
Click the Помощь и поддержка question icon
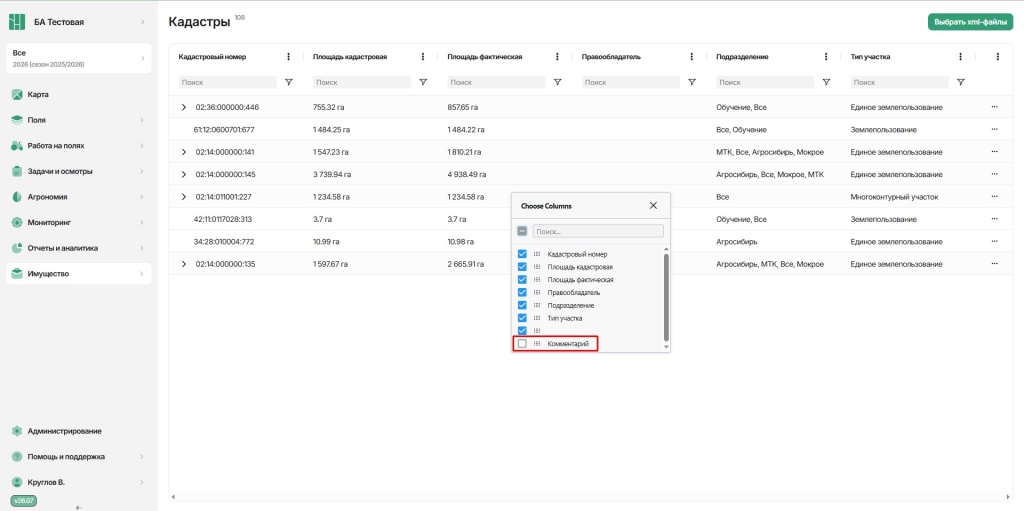pos(17,457)
